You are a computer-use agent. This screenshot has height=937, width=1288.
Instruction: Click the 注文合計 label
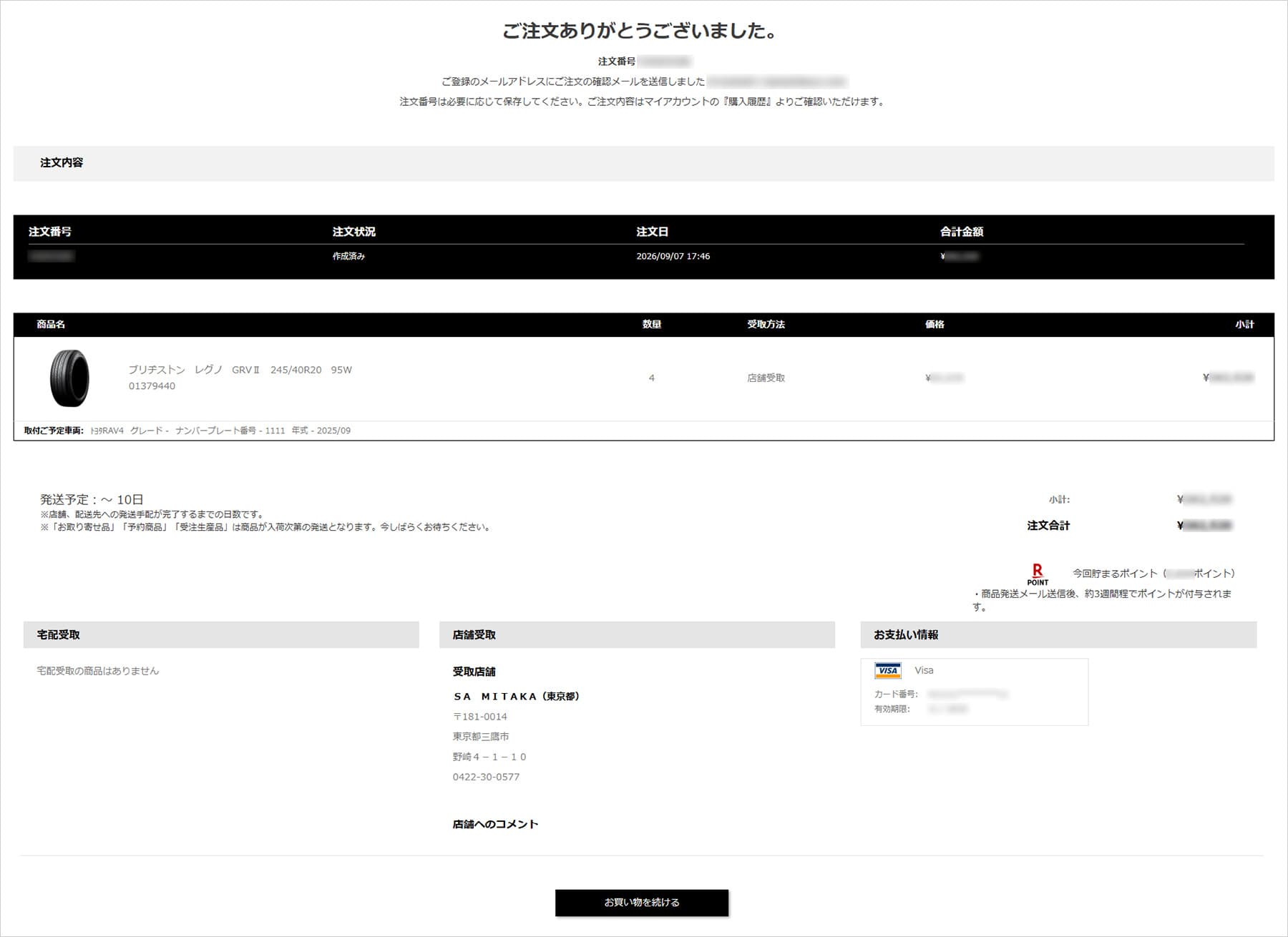click(1048, 526)
